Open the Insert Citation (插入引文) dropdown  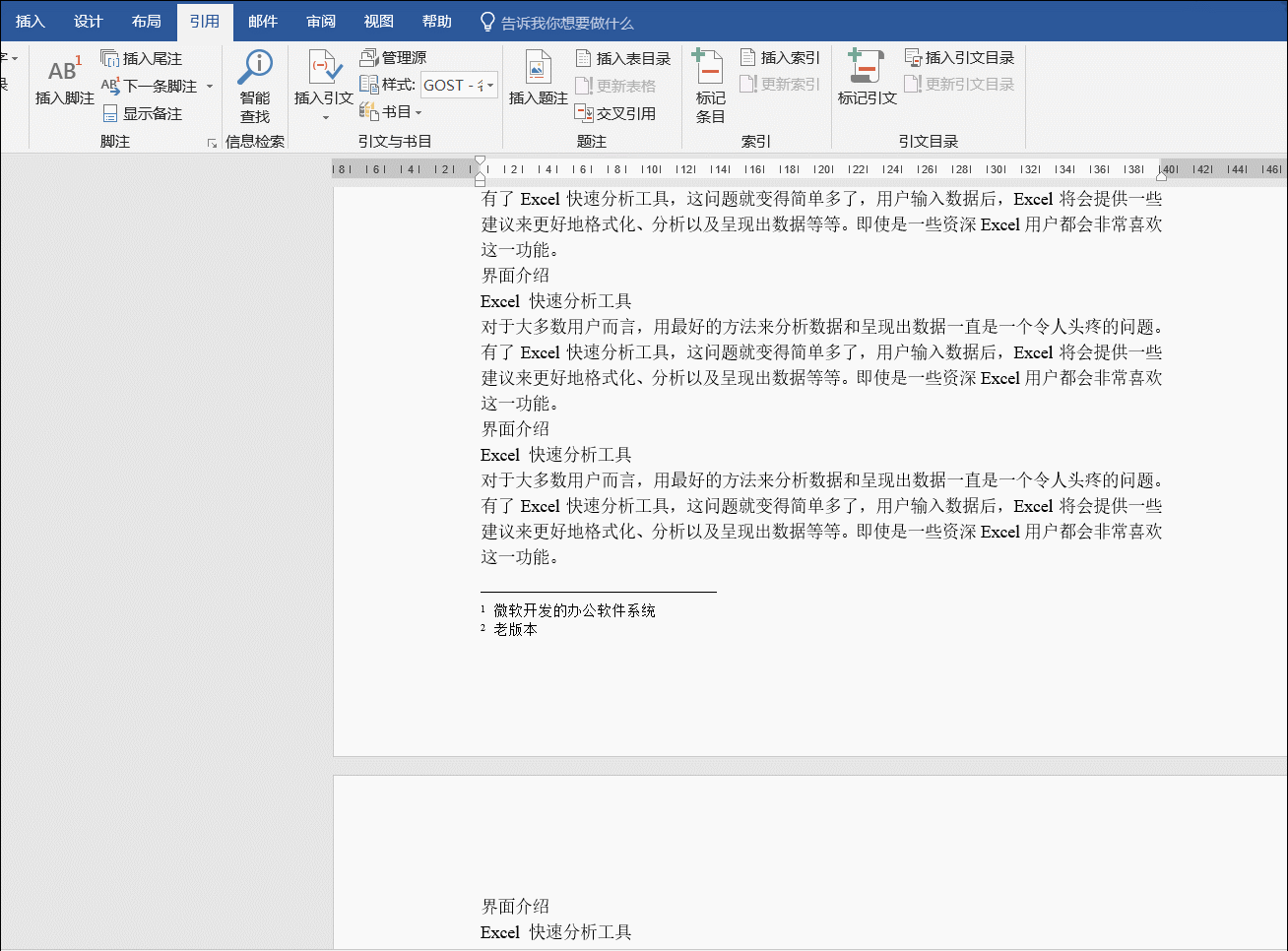pos(325,118)
